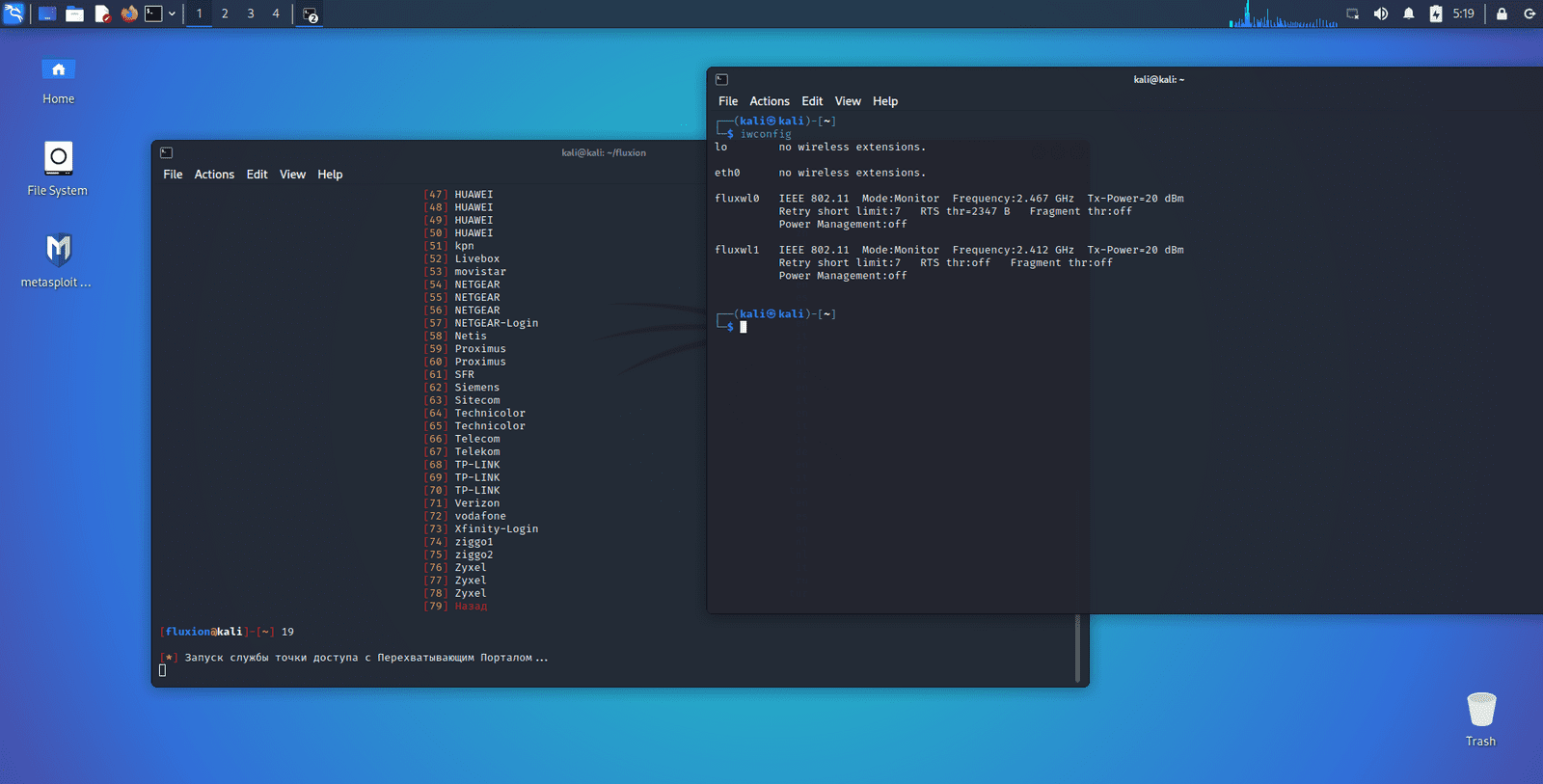Click list entry 72 vodafone
Viewport: 1543px width, 784px height.
tap(465, 516)
